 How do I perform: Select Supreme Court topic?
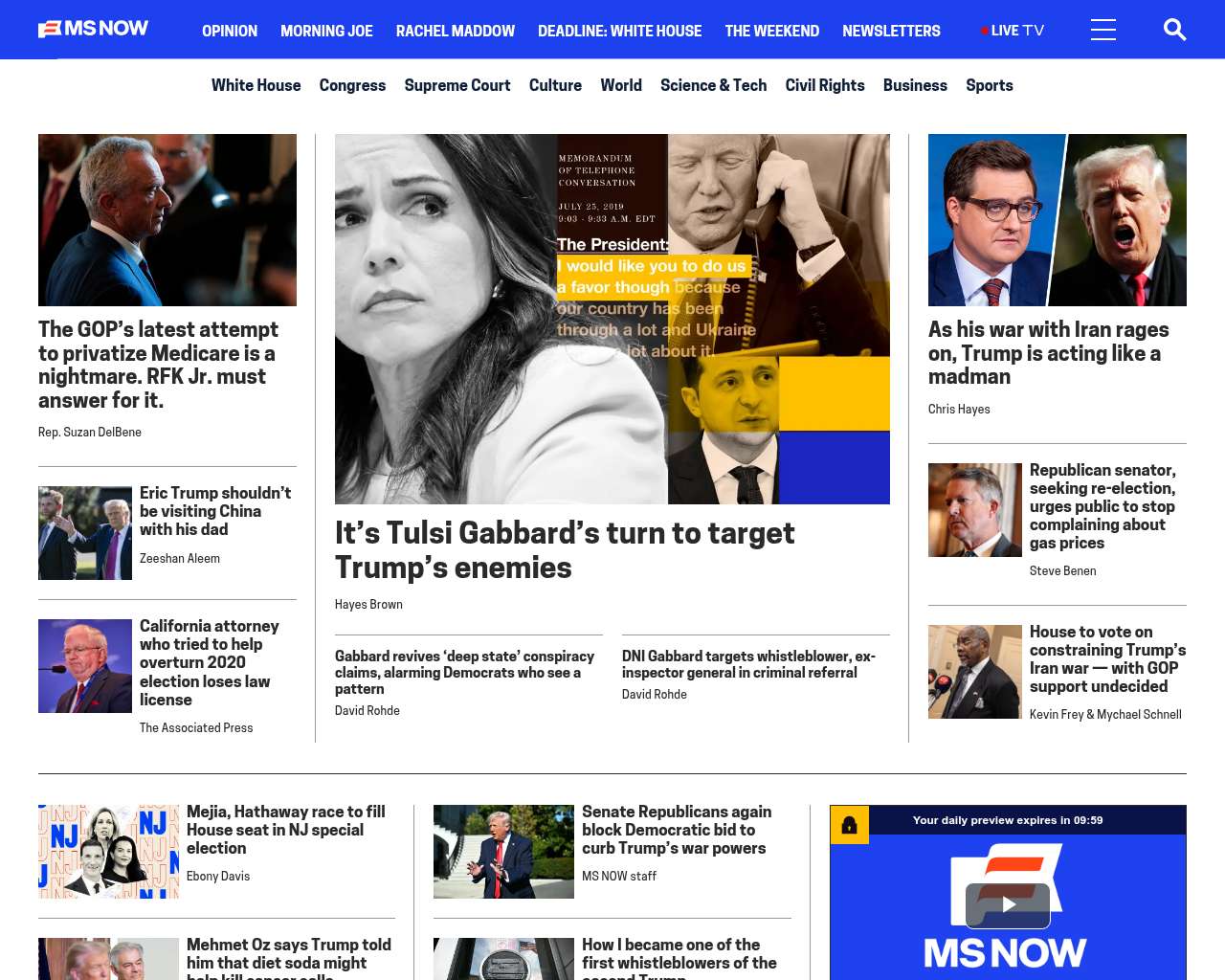click(x=457, y=85)
